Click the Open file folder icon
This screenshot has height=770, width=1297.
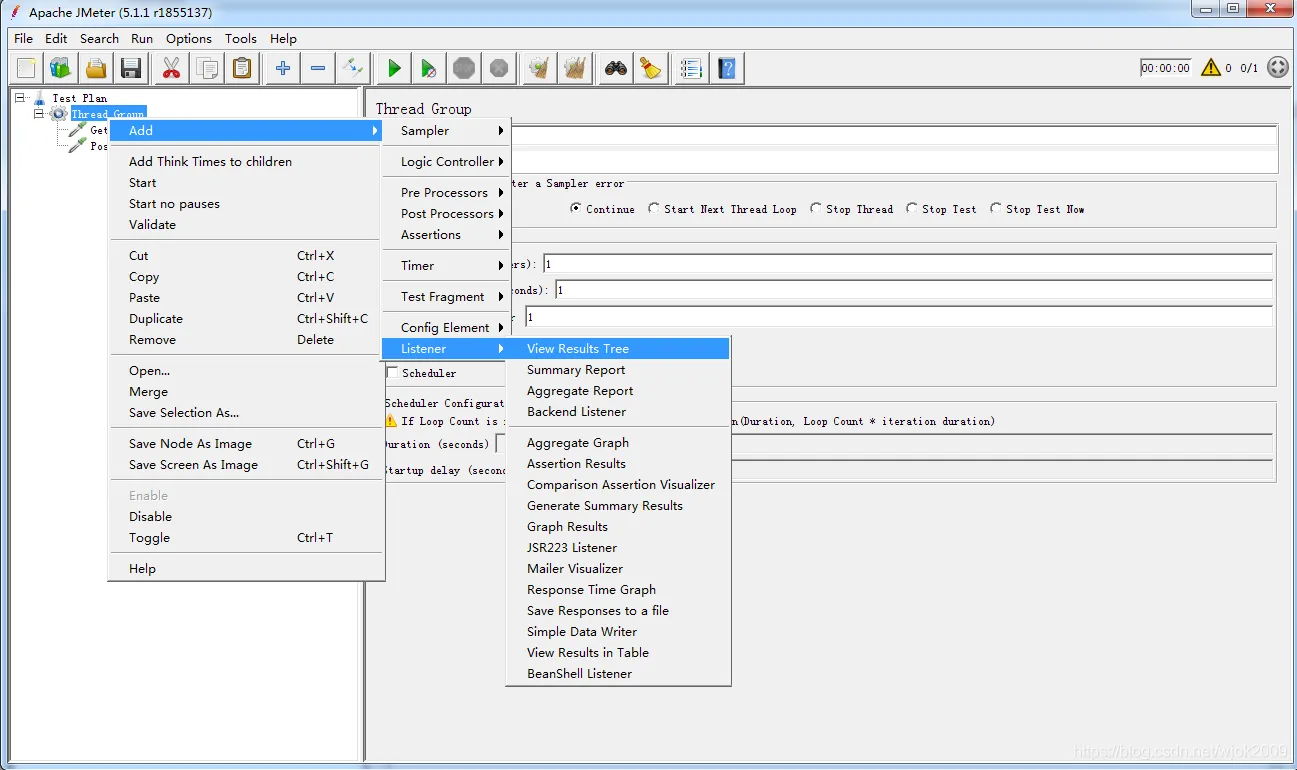tap(96, 68)
